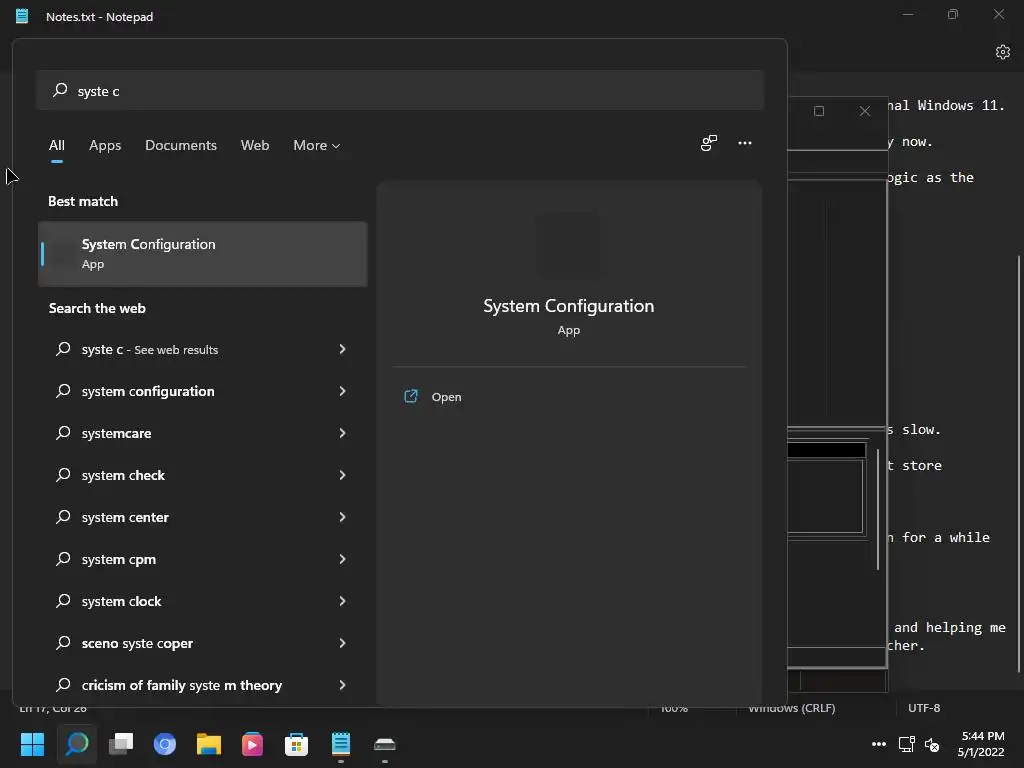Viewport: 1024px width, 768px height.
Task: Switch to the Web search tab
Action: [255, 145]
